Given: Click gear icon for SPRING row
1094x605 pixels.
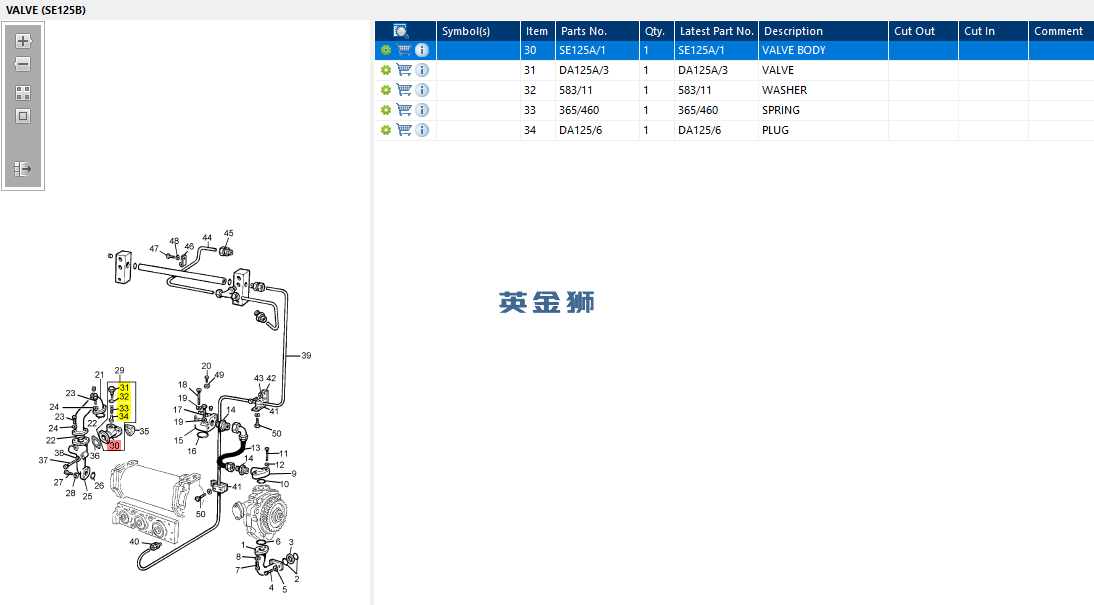Looking at the screenshot, I should 386,110.
